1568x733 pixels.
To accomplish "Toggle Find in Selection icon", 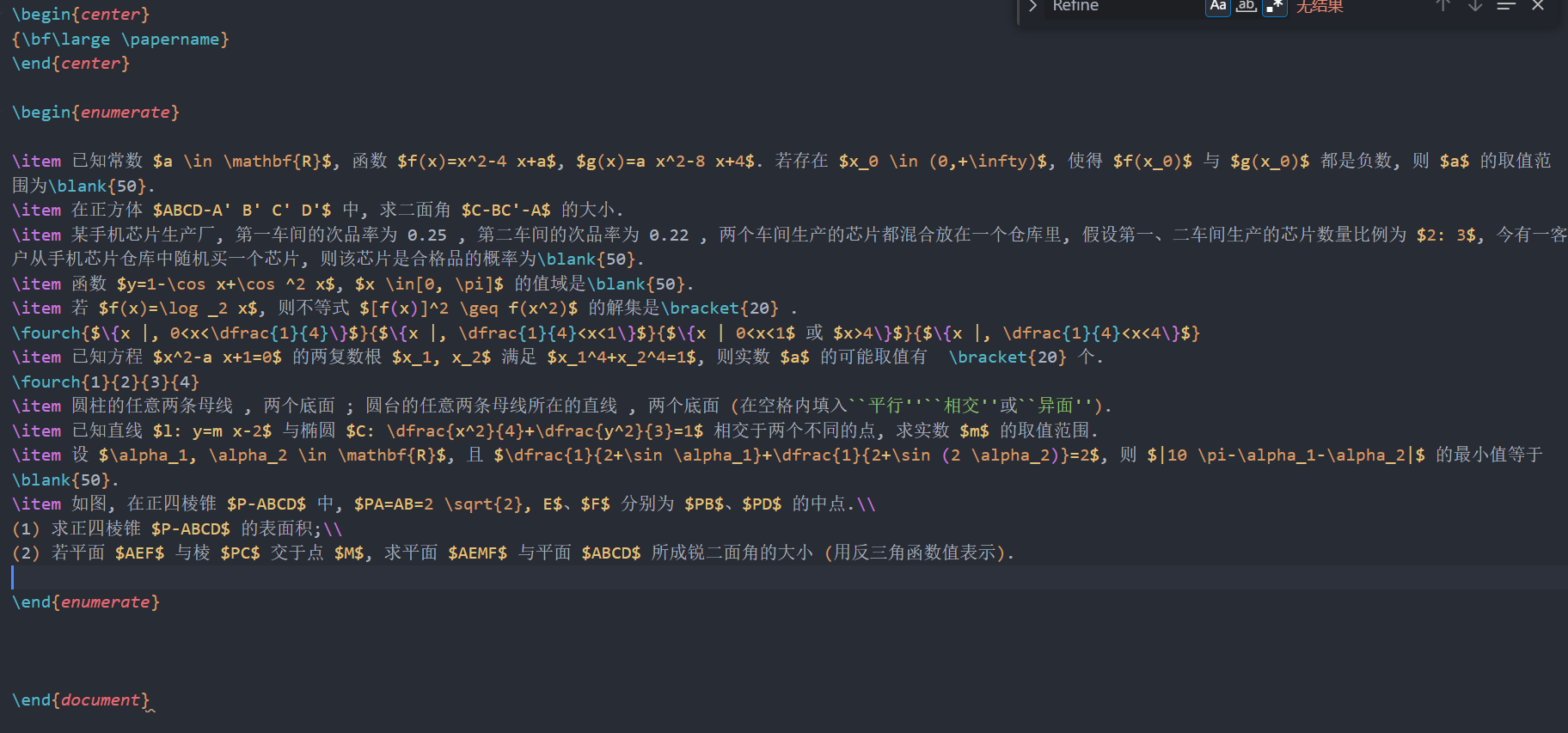I will tap(1506, 6).
